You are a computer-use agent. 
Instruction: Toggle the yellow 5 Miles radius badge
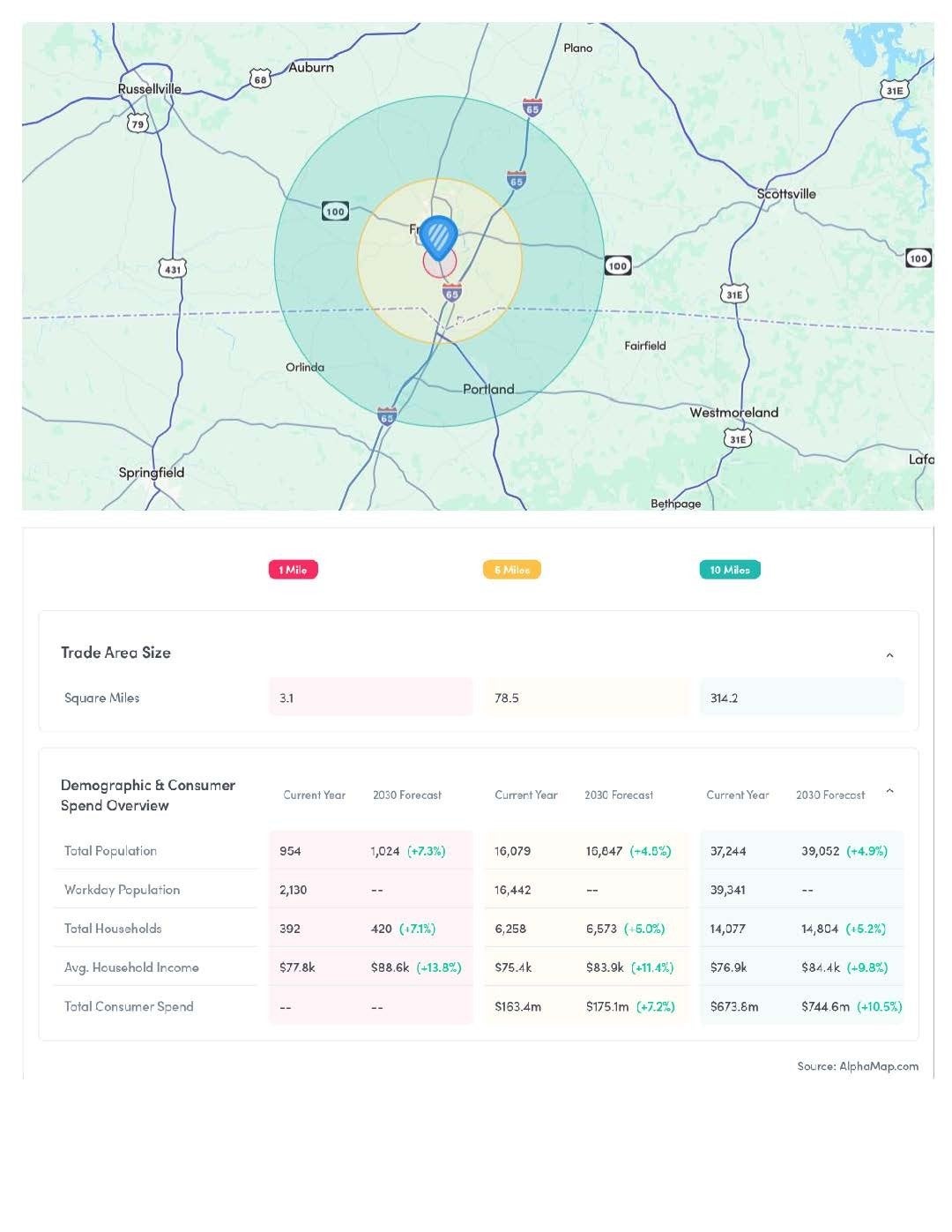pos(511,570)
